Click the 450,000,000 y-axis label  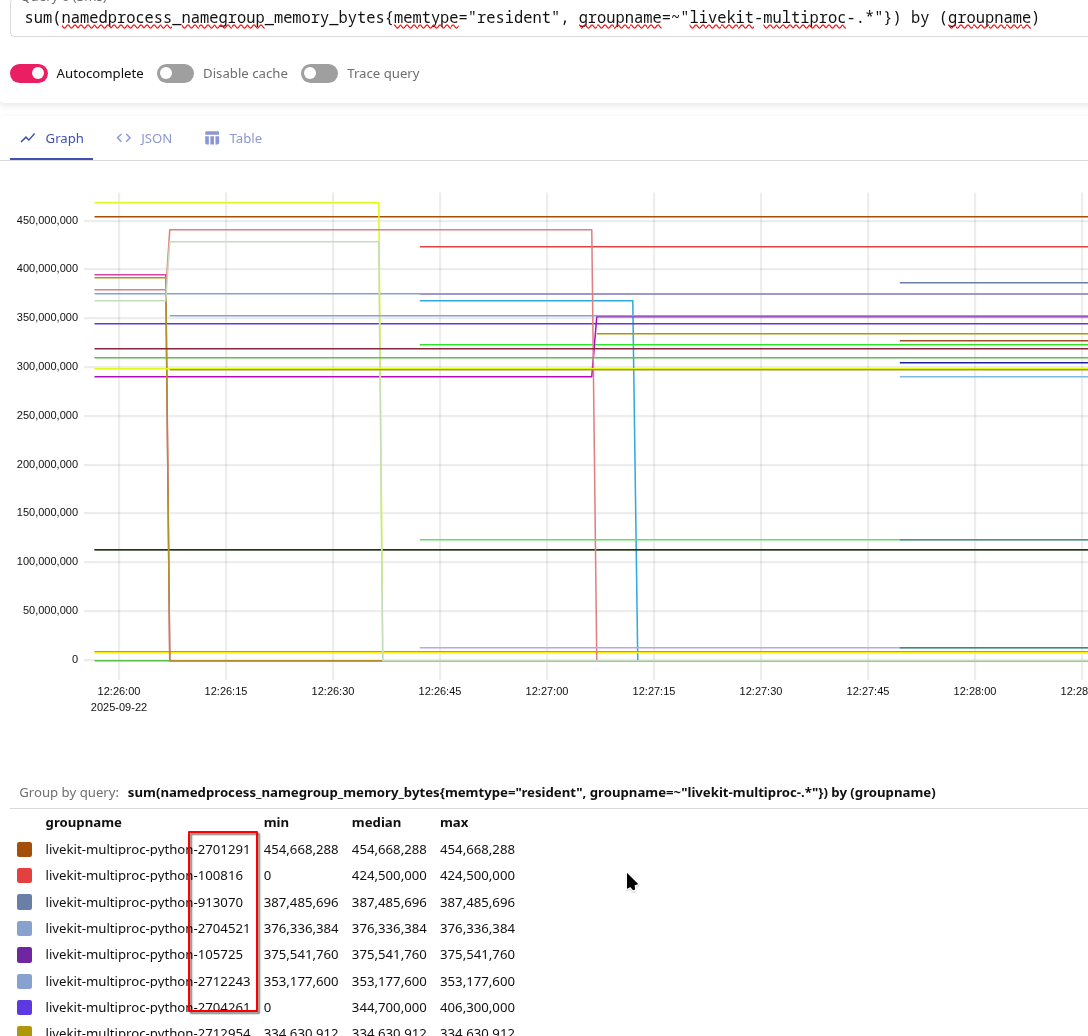coord(47,220)
